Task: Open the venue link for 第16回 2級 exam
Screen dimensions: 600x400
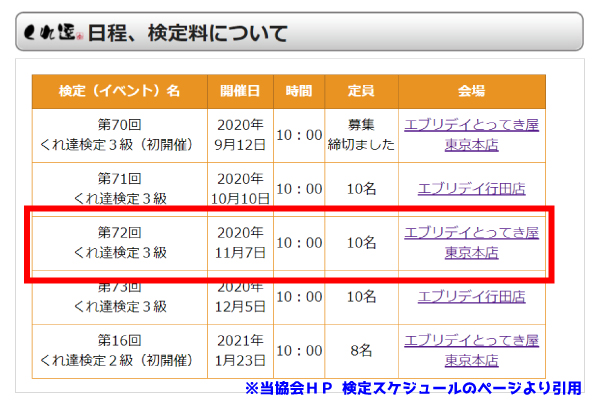Action: click(471, 350)
